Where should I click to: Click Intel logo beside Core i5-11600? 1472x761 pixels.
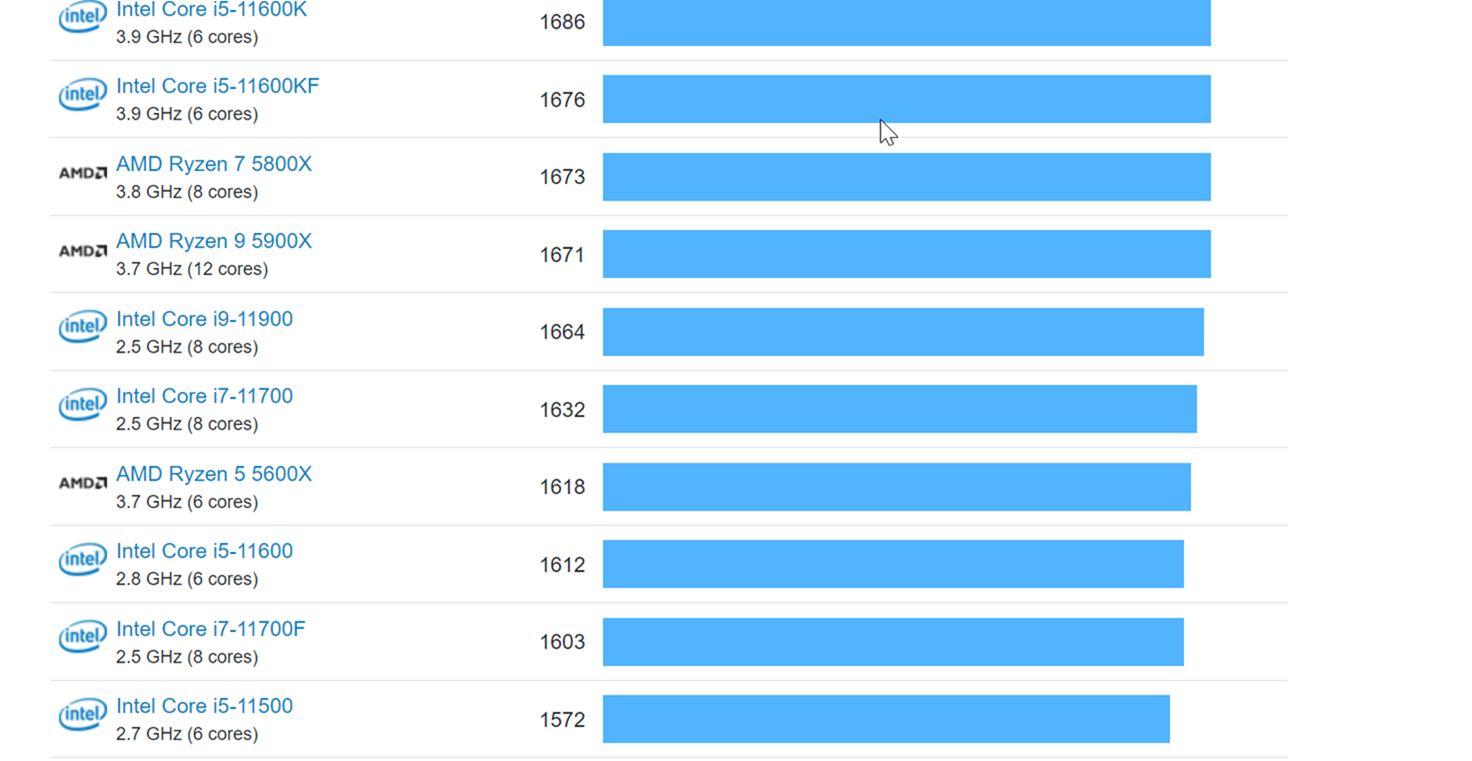(82, 560)
